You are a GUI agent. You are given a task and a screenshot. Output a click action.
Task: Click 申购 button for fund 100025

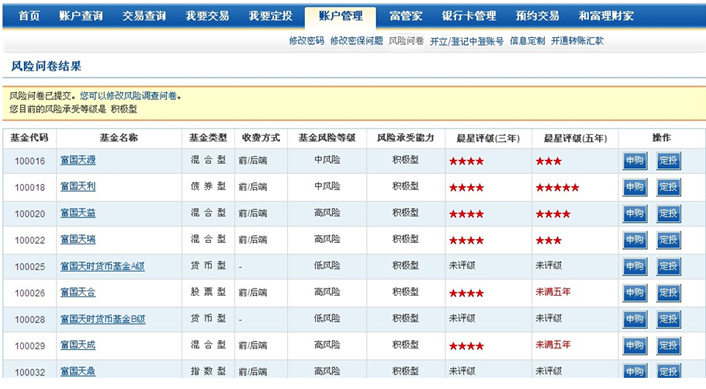click(x=635, y=267)
